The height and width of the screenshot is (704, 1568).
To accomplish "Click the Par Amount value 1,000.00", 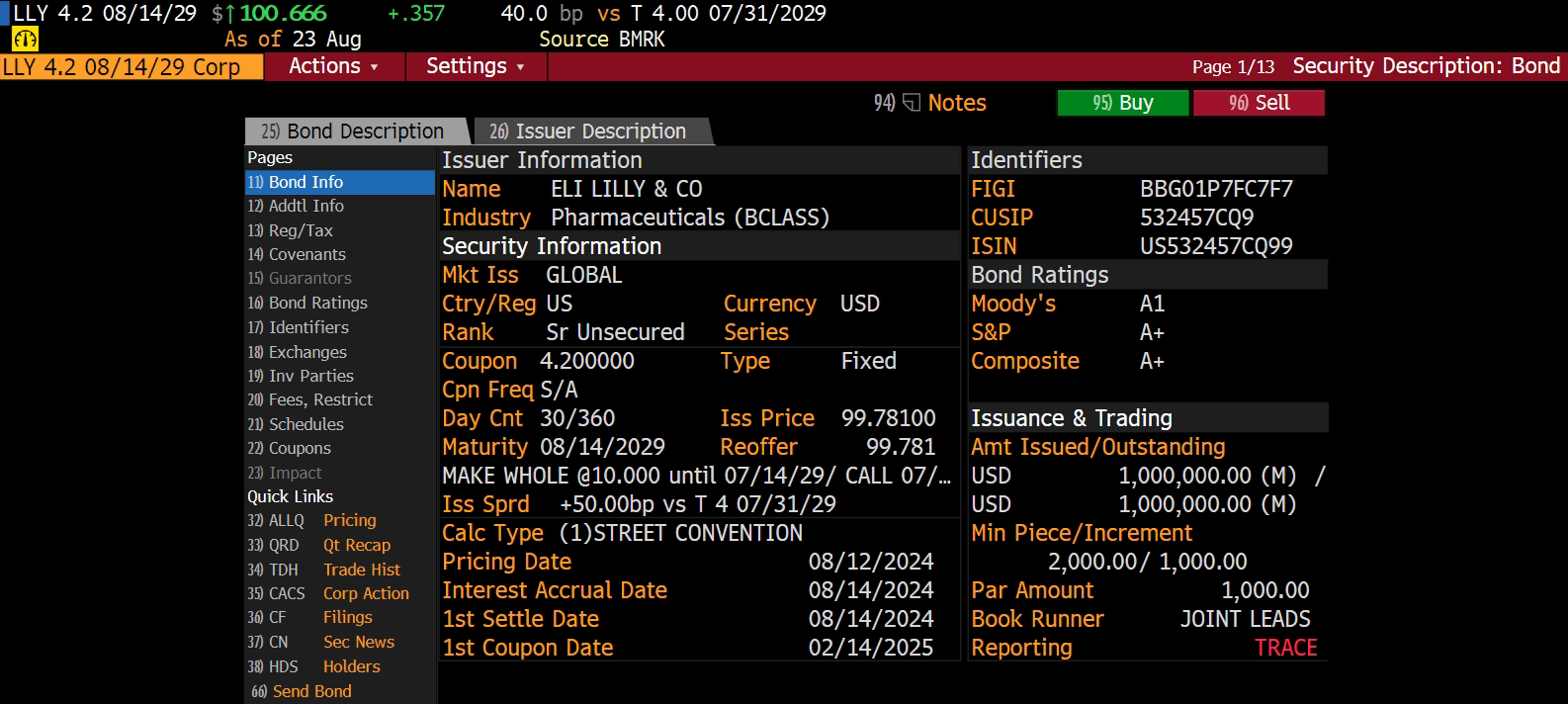I will point(1265,590).
